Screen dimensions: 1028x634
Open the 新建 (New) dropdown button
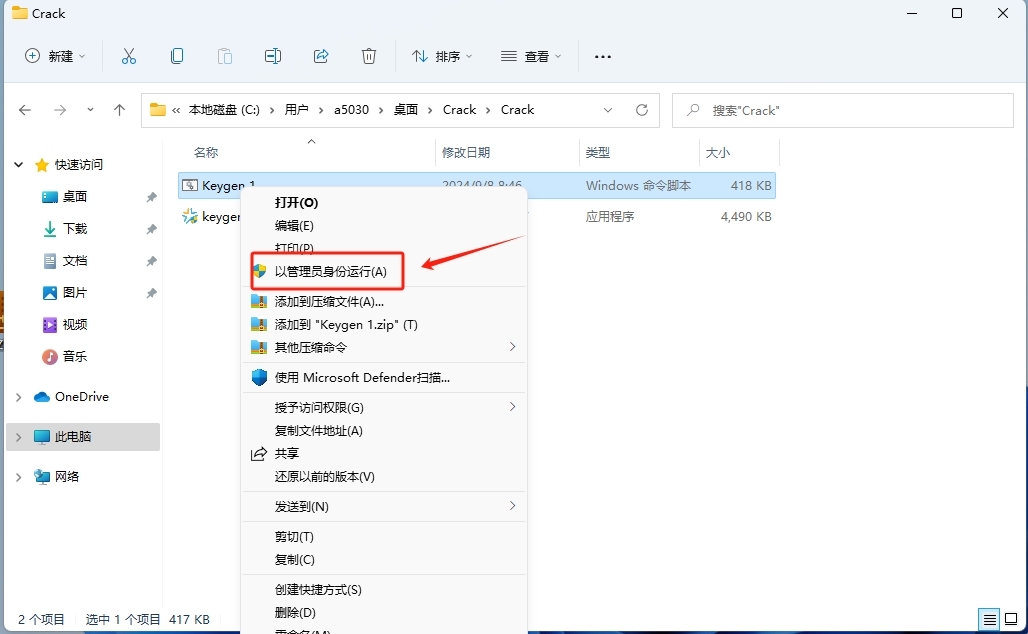pyautogui.click(x=54, y=56)
